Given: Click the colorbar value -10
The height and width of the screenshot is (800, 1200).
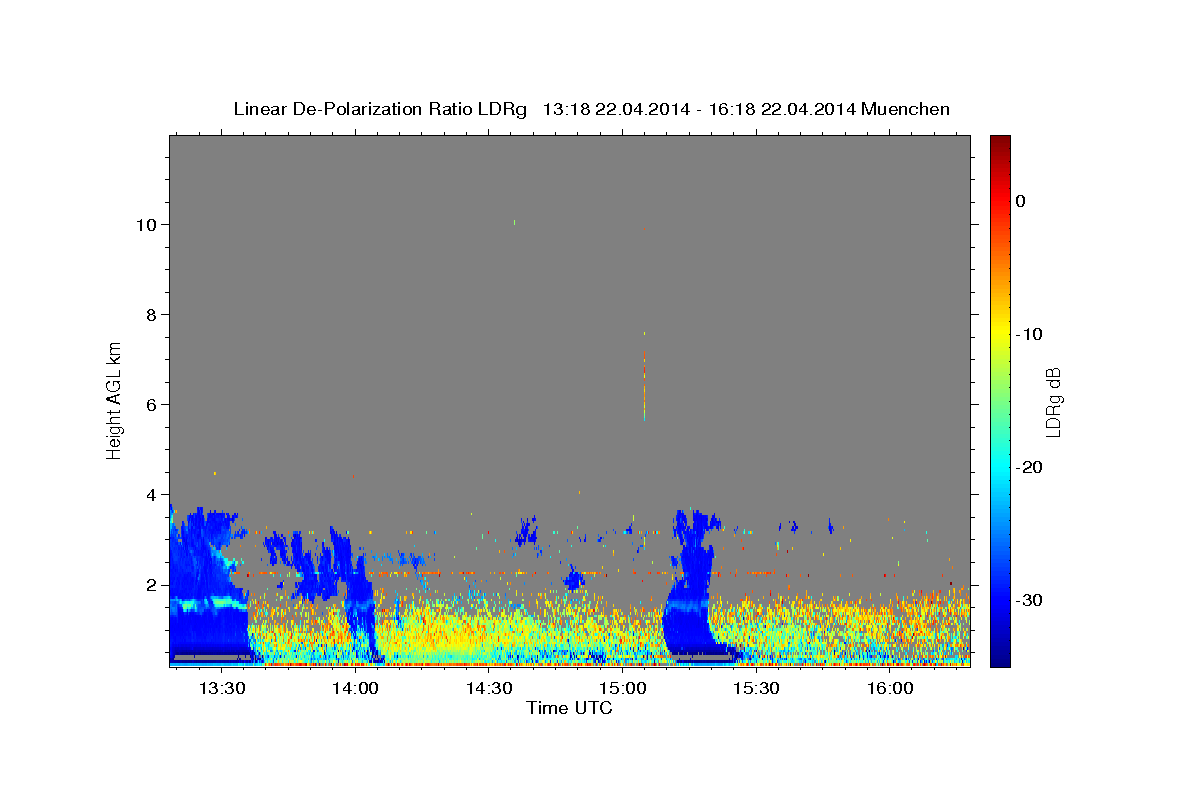Looking at the screenshot, I should (1028, 334).
